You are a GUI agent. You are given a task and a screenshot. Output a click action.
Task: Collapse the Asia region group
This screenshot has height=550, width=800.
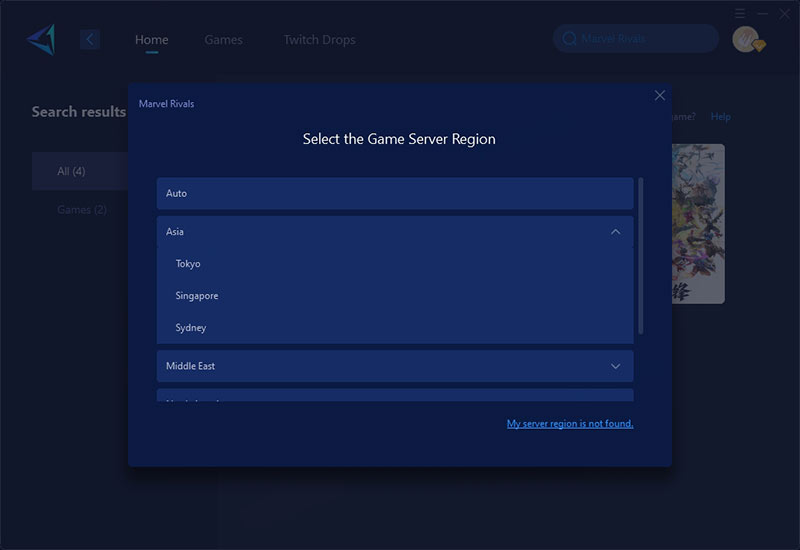(616, 232)
